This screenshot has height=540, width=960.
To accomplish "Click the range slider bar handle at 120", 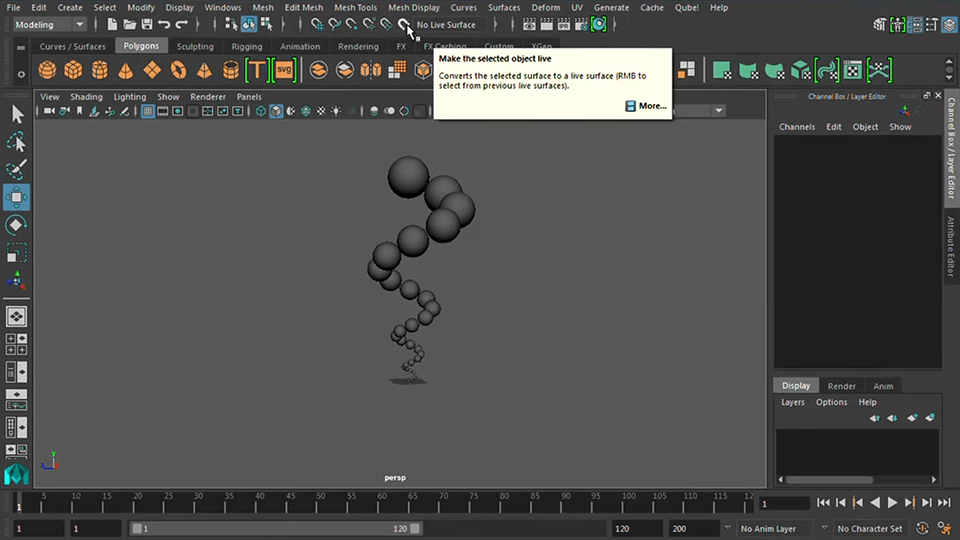I will tap(415, 528).
